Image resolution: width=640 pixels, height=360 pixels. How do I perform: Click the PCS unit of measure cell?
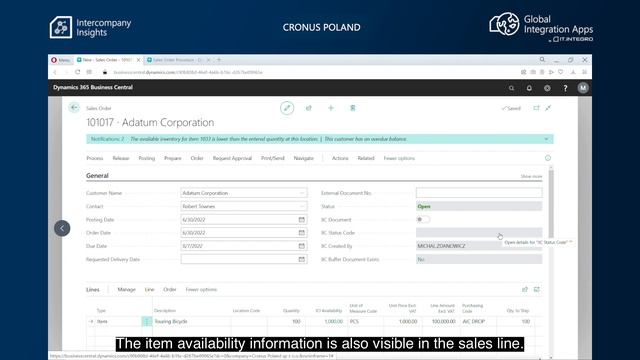[366, 322]
